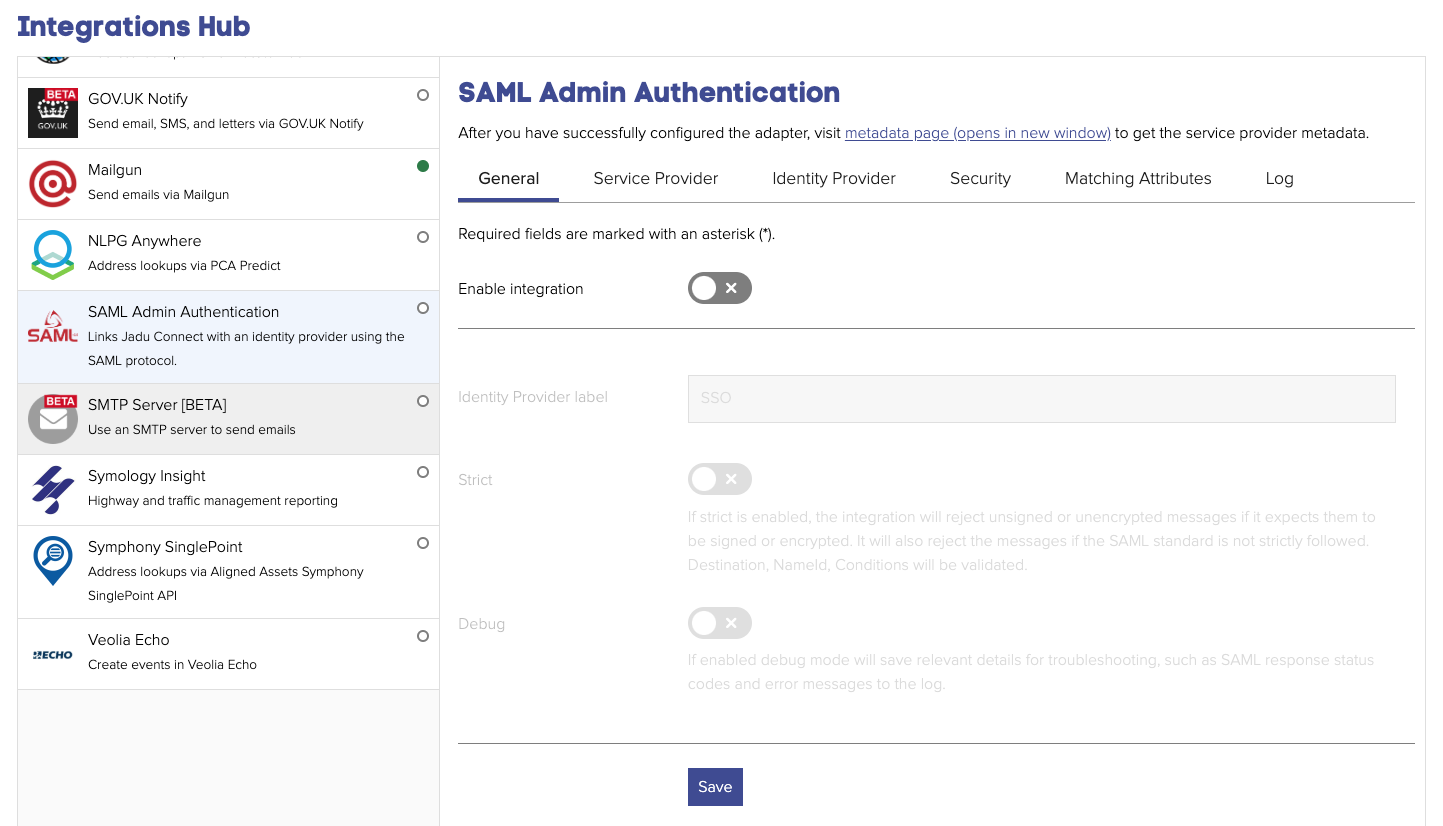1443x826 pixels.
Task: Select Veolia Echo integration title
Action: pyautogui.click(x=129, y=639)
